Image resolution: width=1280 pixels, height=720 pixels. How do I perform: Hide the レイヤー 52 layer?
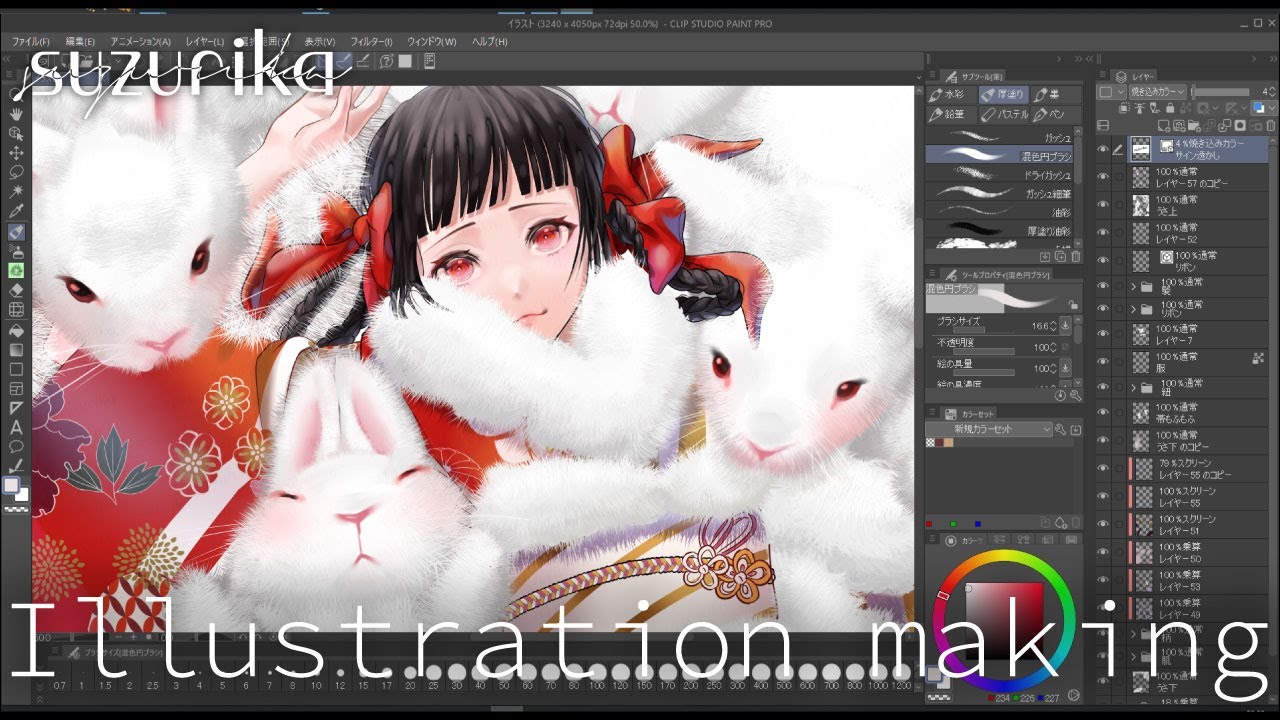coord(1103,234)
